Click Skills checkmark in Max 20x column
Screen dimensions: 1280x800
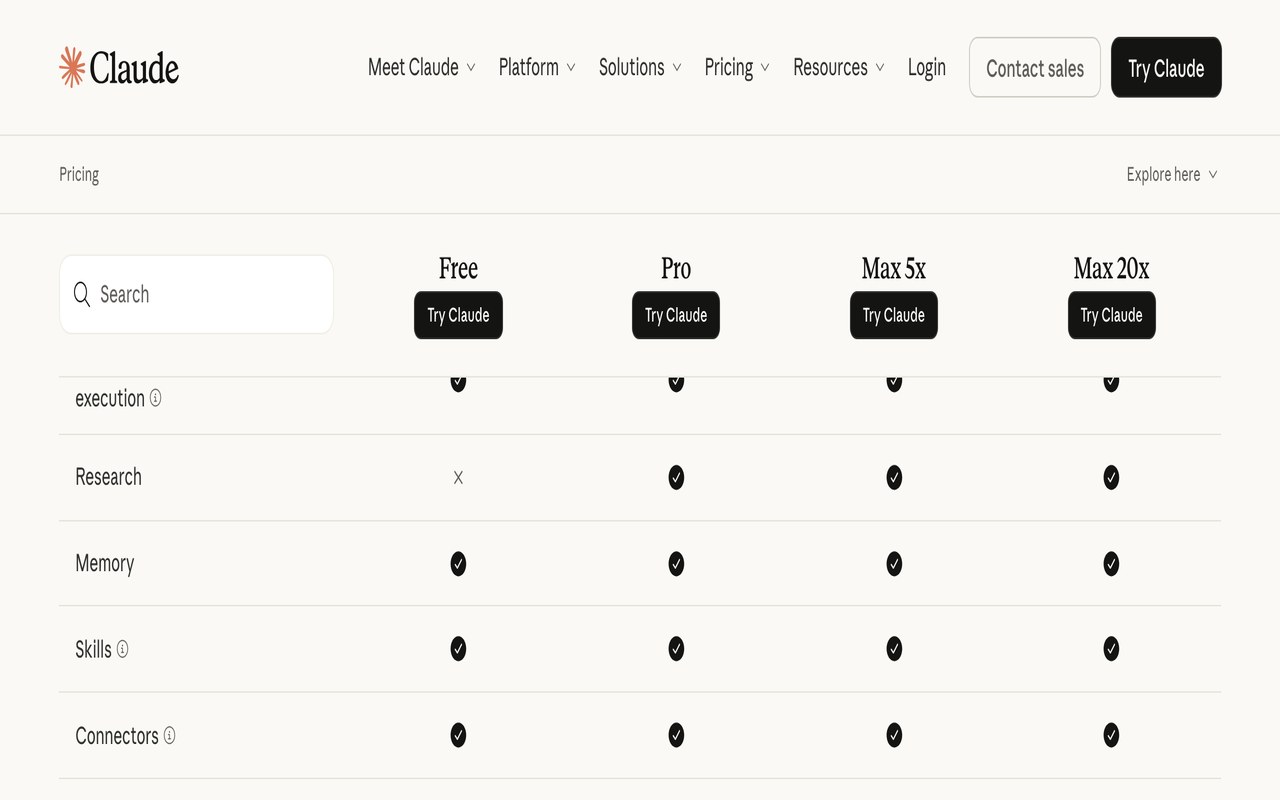(x=1111, y=649)
